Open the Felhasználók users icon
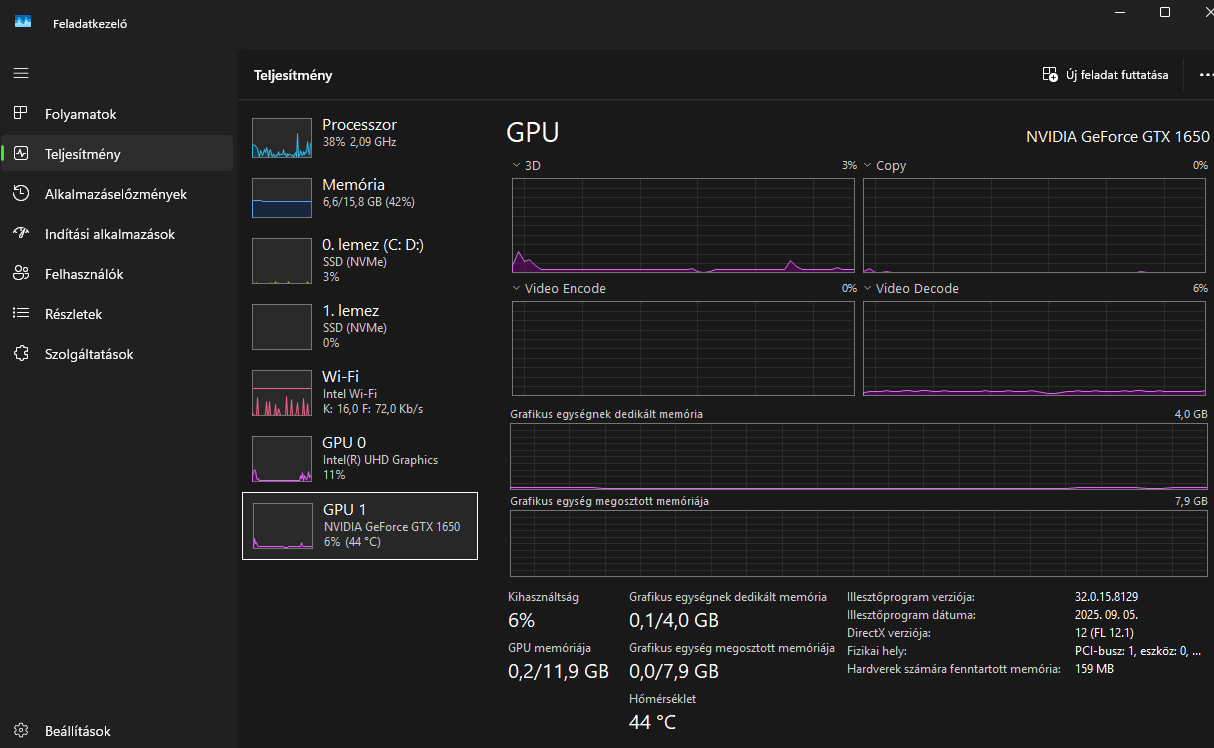 tap(21, 274)
